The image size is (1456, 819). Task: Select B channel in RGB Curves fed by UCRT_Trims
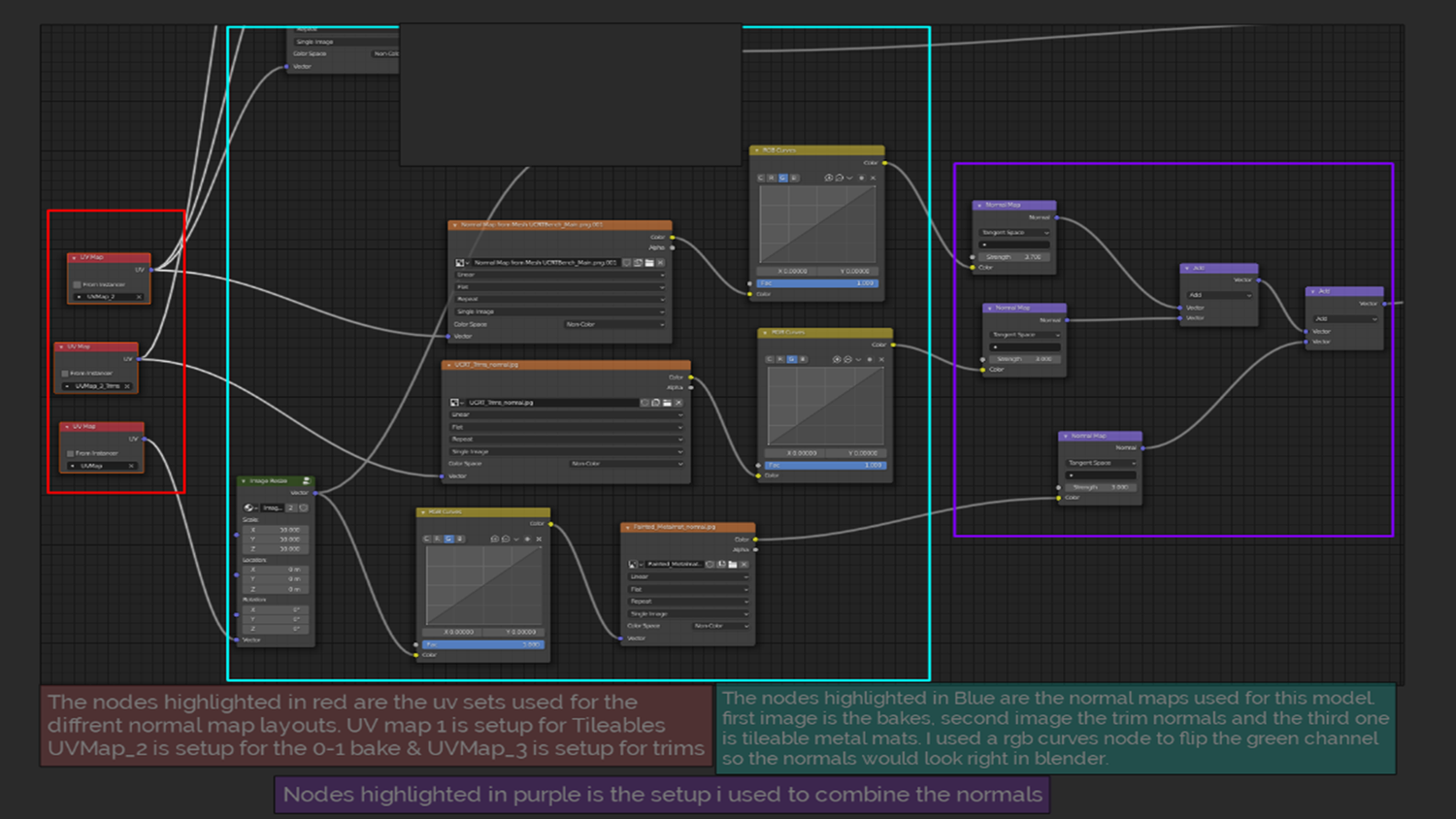[803, 359]
